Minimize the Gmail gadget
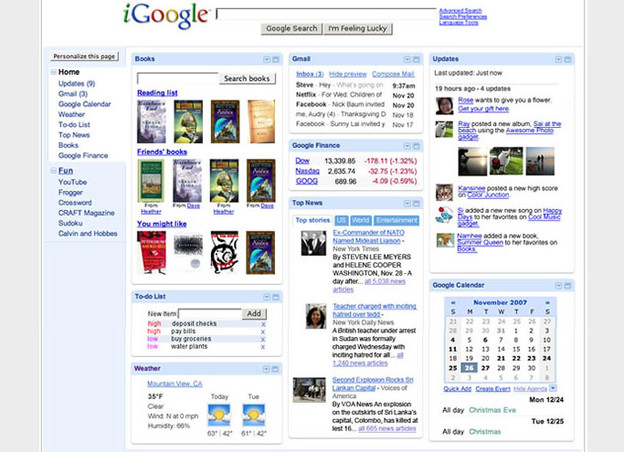624x452 pixels. click(x=416, y=60)
